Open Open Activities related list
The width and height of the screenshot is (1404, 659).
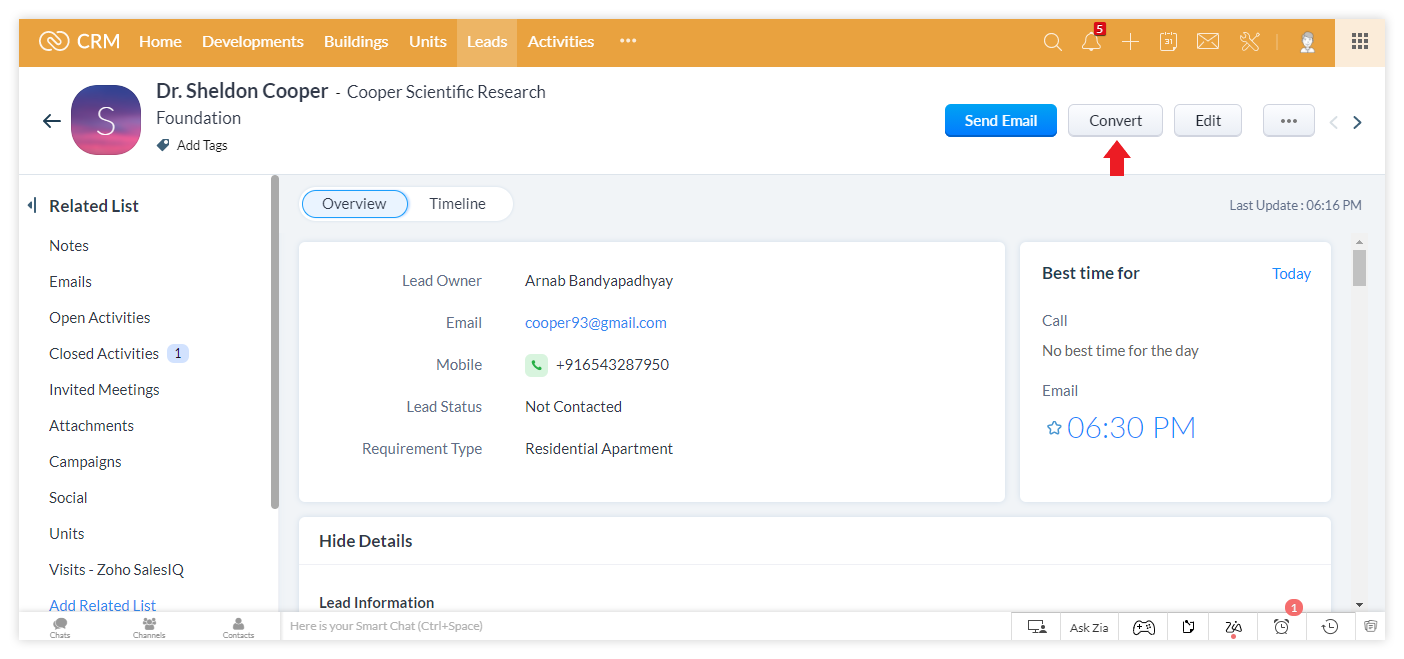[x=100, y=317]
